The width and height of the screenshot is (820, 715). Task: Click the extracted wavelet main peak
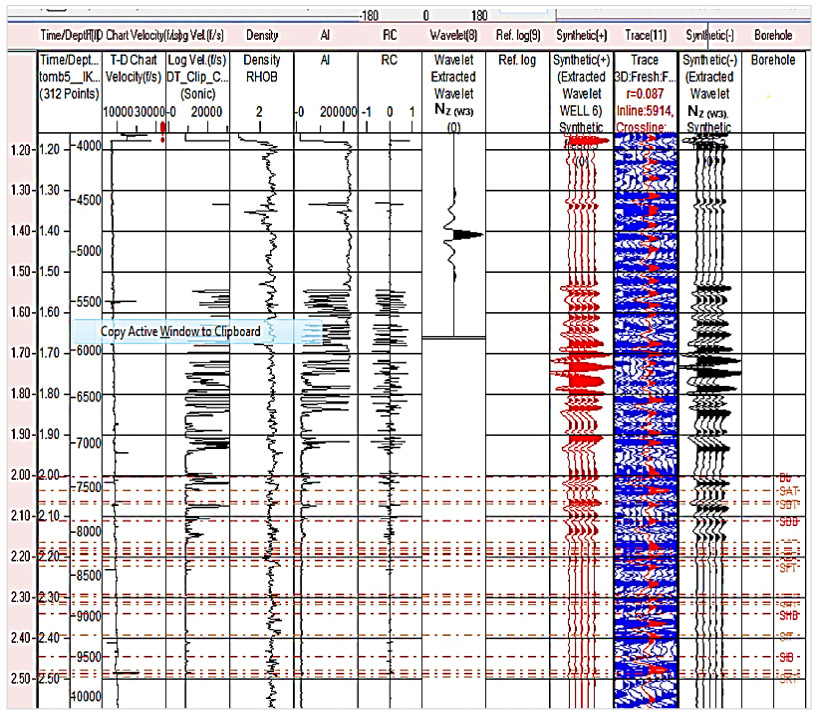coord(465,234)
